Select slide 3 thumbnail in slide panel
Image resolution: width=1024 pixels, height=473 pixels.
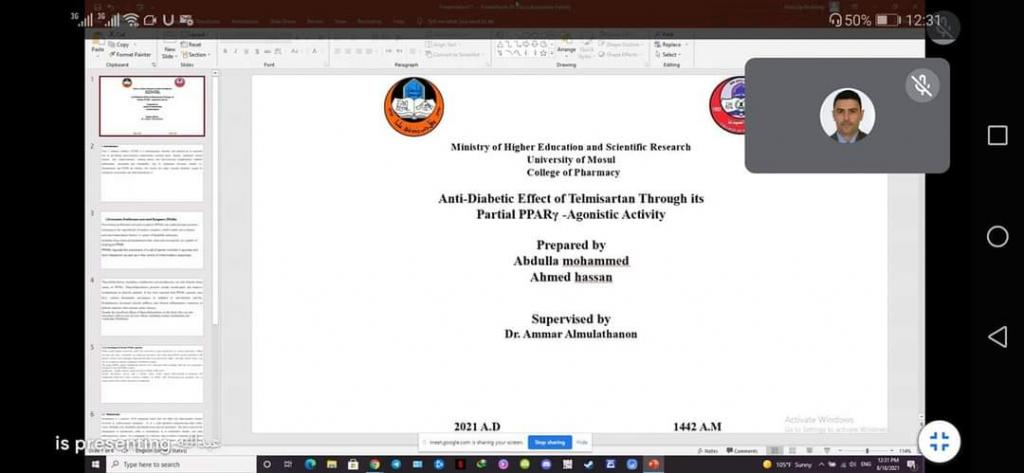pos(152,239)
